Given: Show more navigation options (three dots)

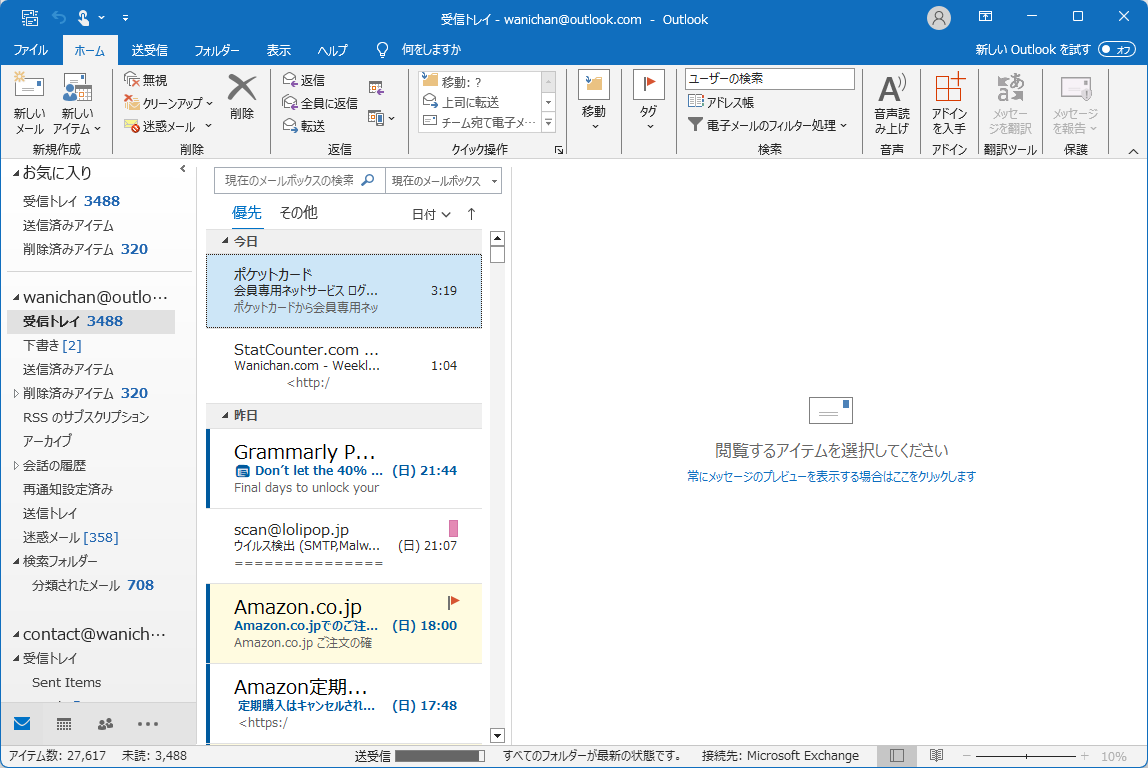Looking at the screenshot, I should 148,724.
